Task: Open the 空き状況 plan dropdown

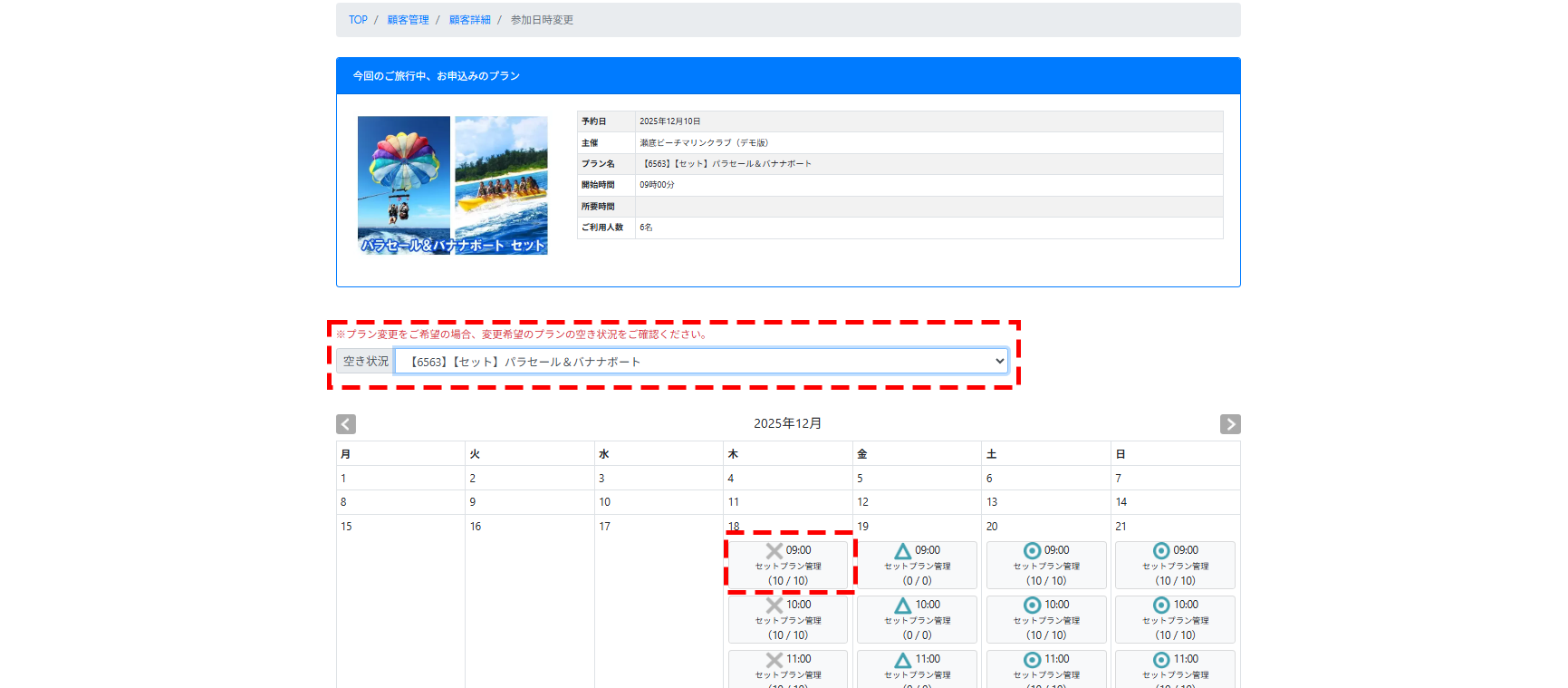Action: [x=701, y=362]
